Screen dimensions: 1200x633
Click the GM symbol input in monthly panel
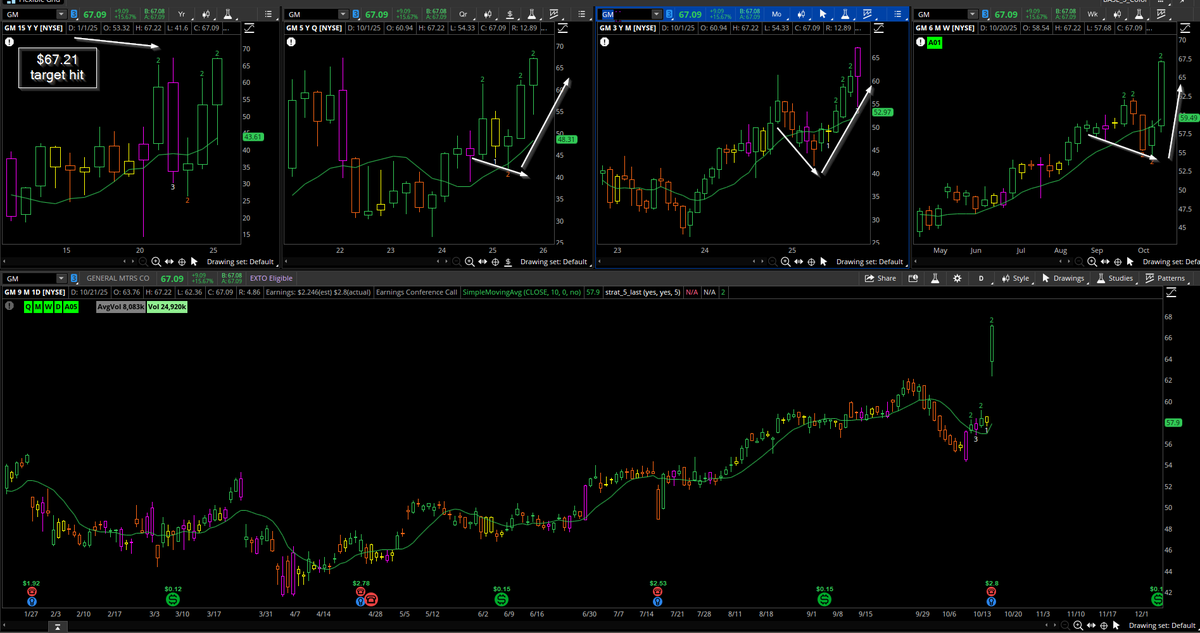pyautogui.click(x=624, y=14)
